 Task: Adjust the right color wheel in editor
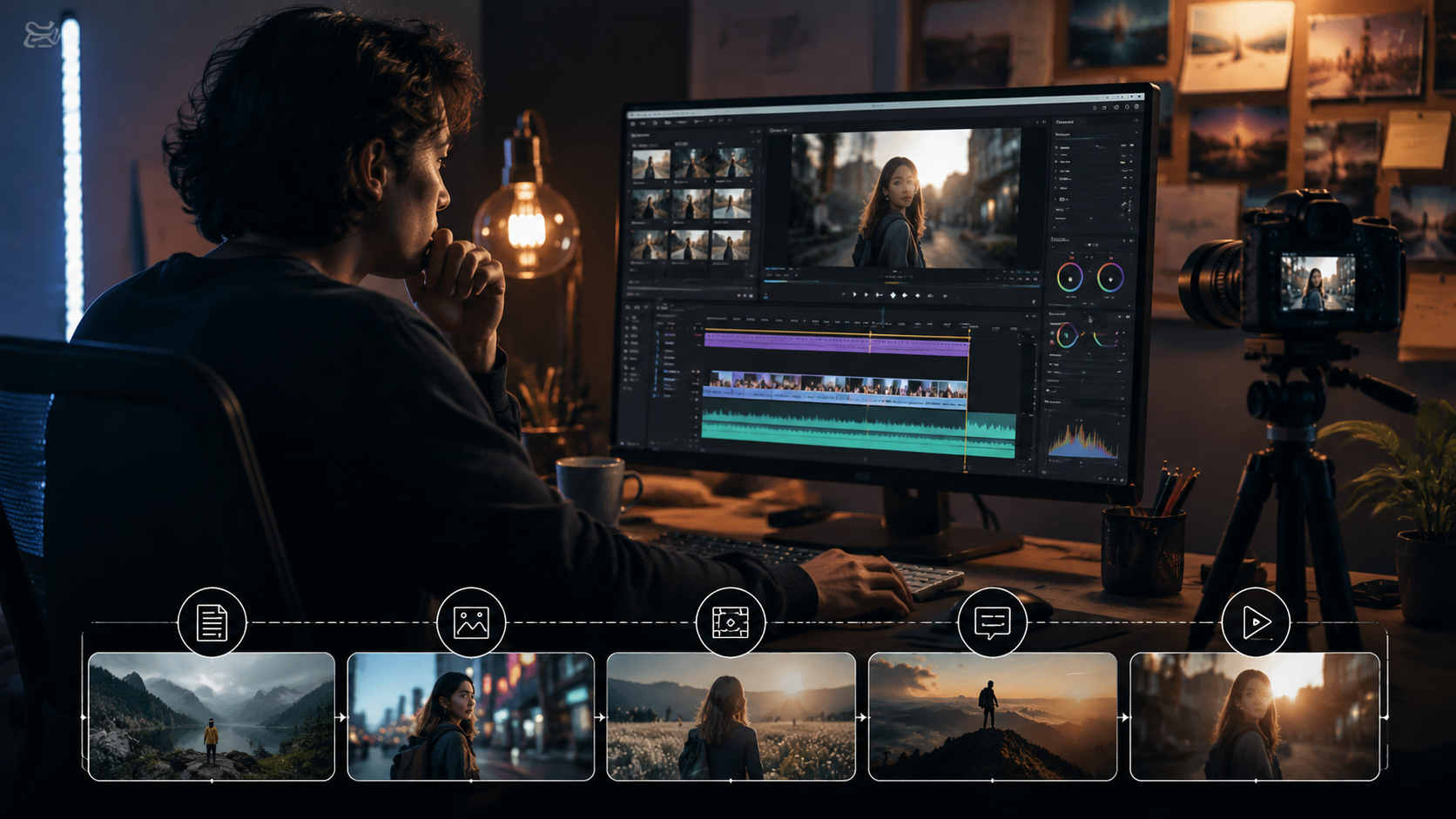(x=1110, y=278)
